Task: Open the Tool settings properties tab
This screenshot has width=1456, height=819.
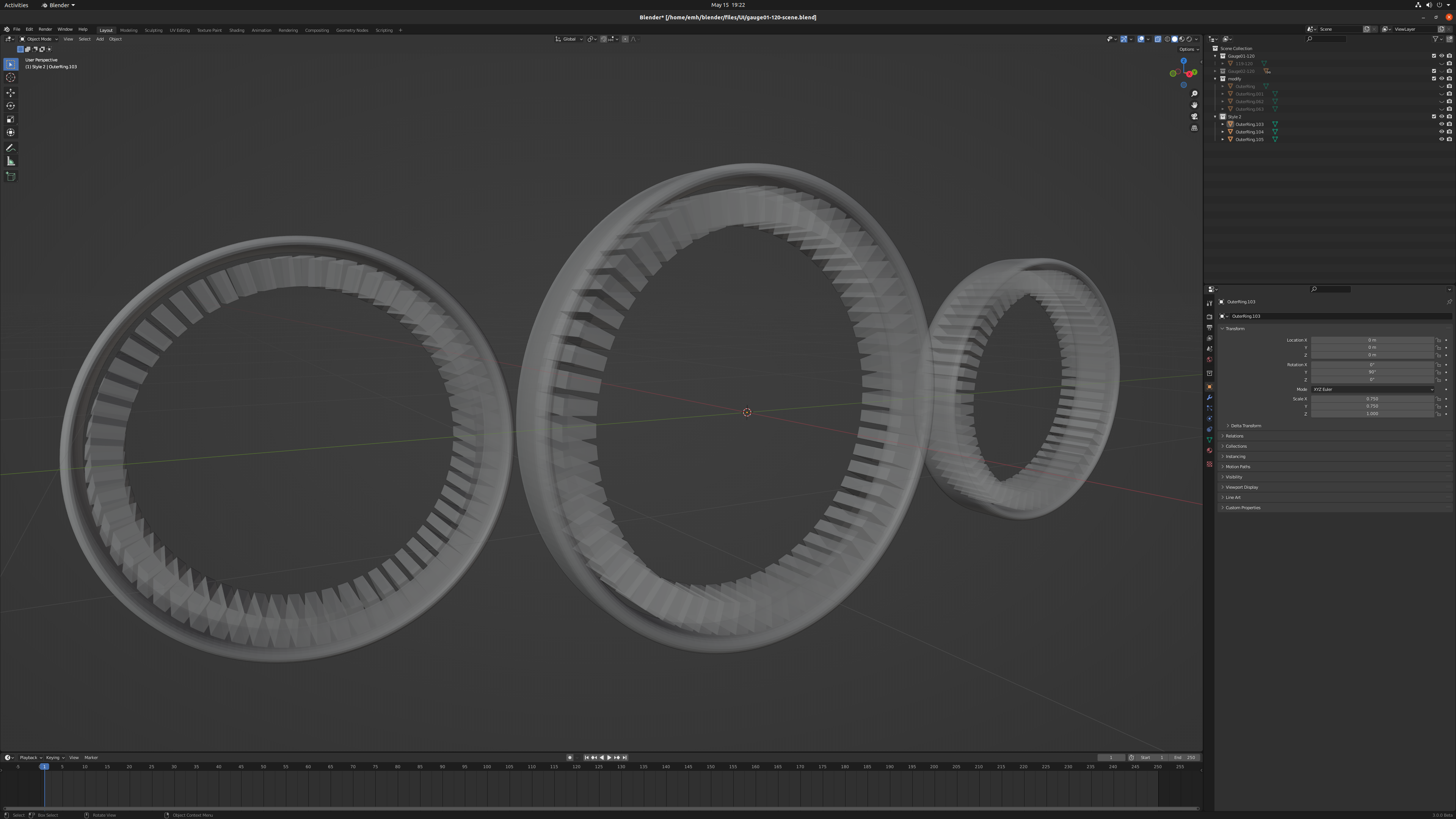Action: click(x=1210, y=303)
